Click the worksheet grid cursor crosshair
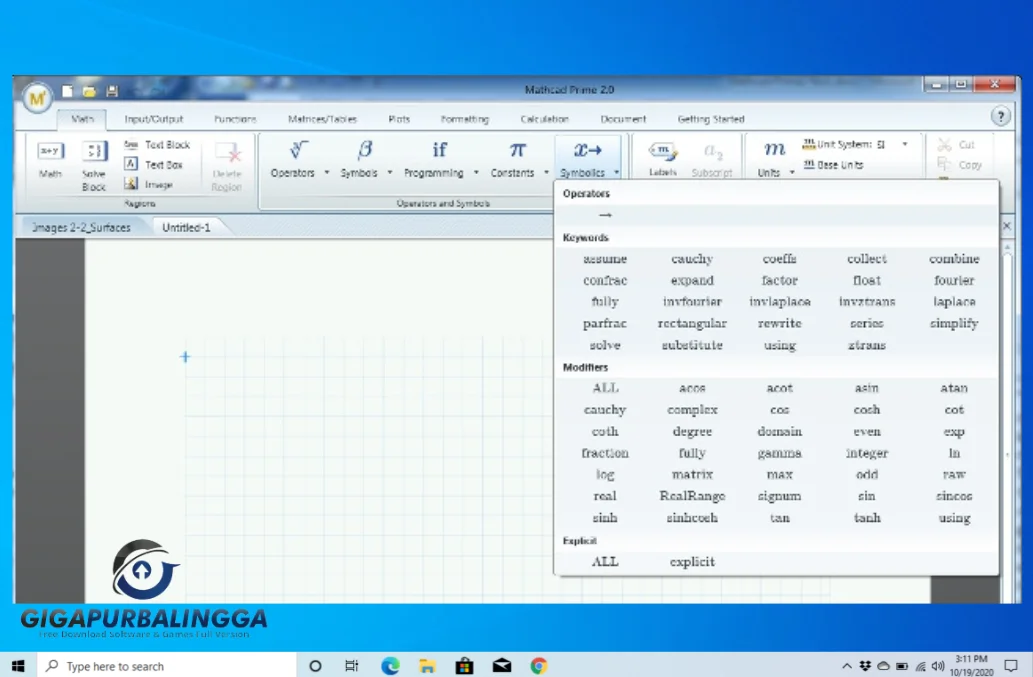Viewport: 1033px width, 677px height. 185,357
